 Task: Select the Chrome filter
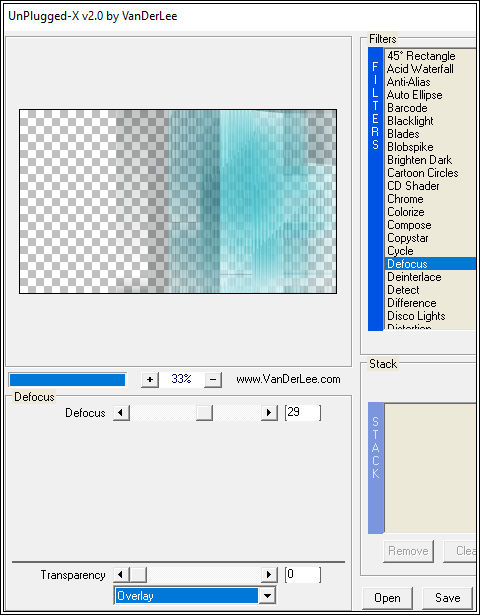coord(405,199)
